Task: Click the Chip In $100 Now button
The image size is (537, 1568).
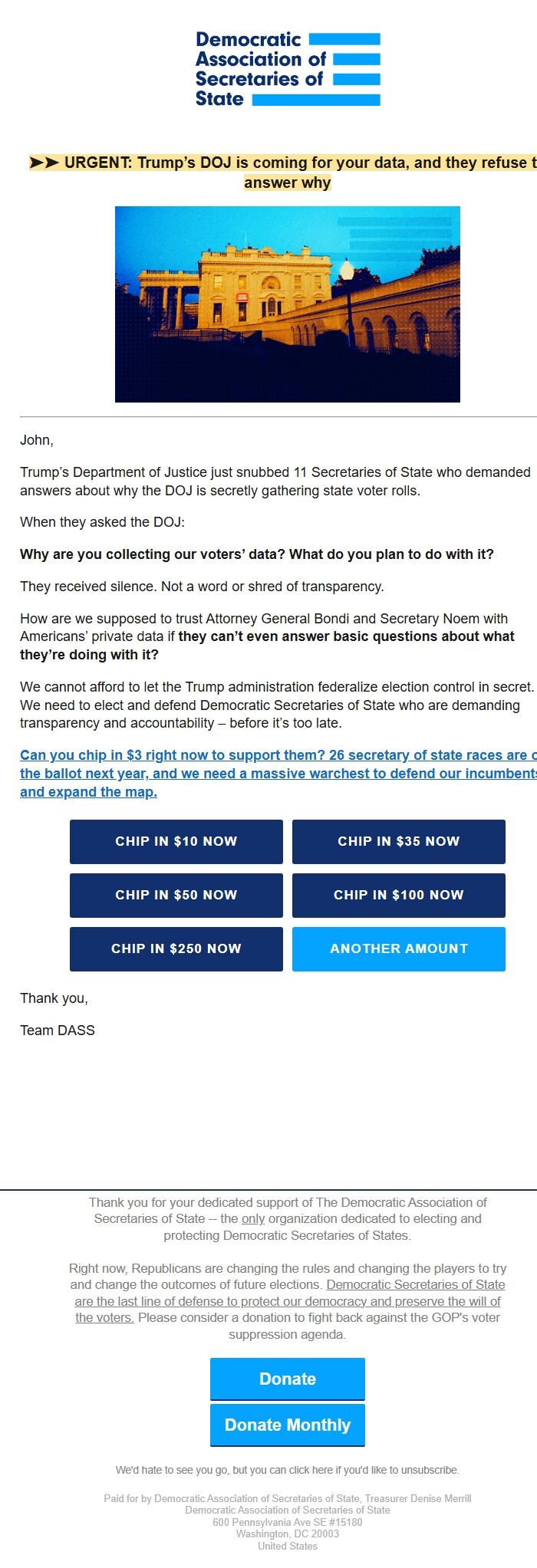Action: coord(399,895)
